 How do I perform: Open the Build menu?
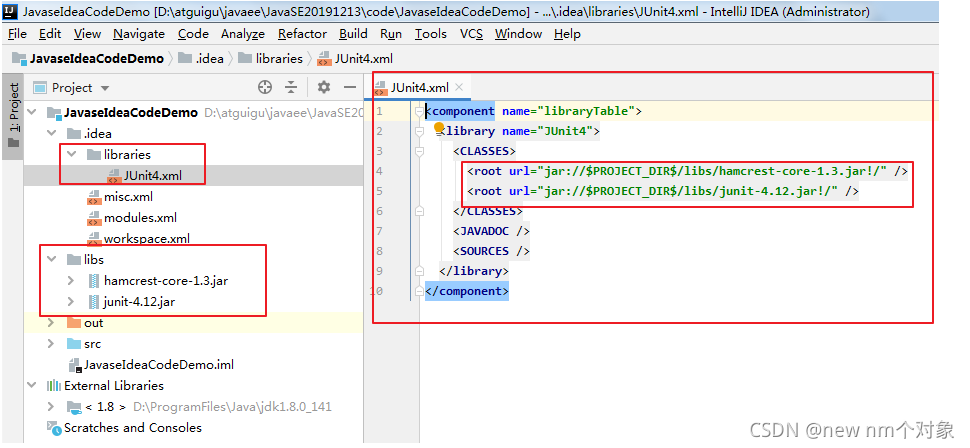point(353,34)
